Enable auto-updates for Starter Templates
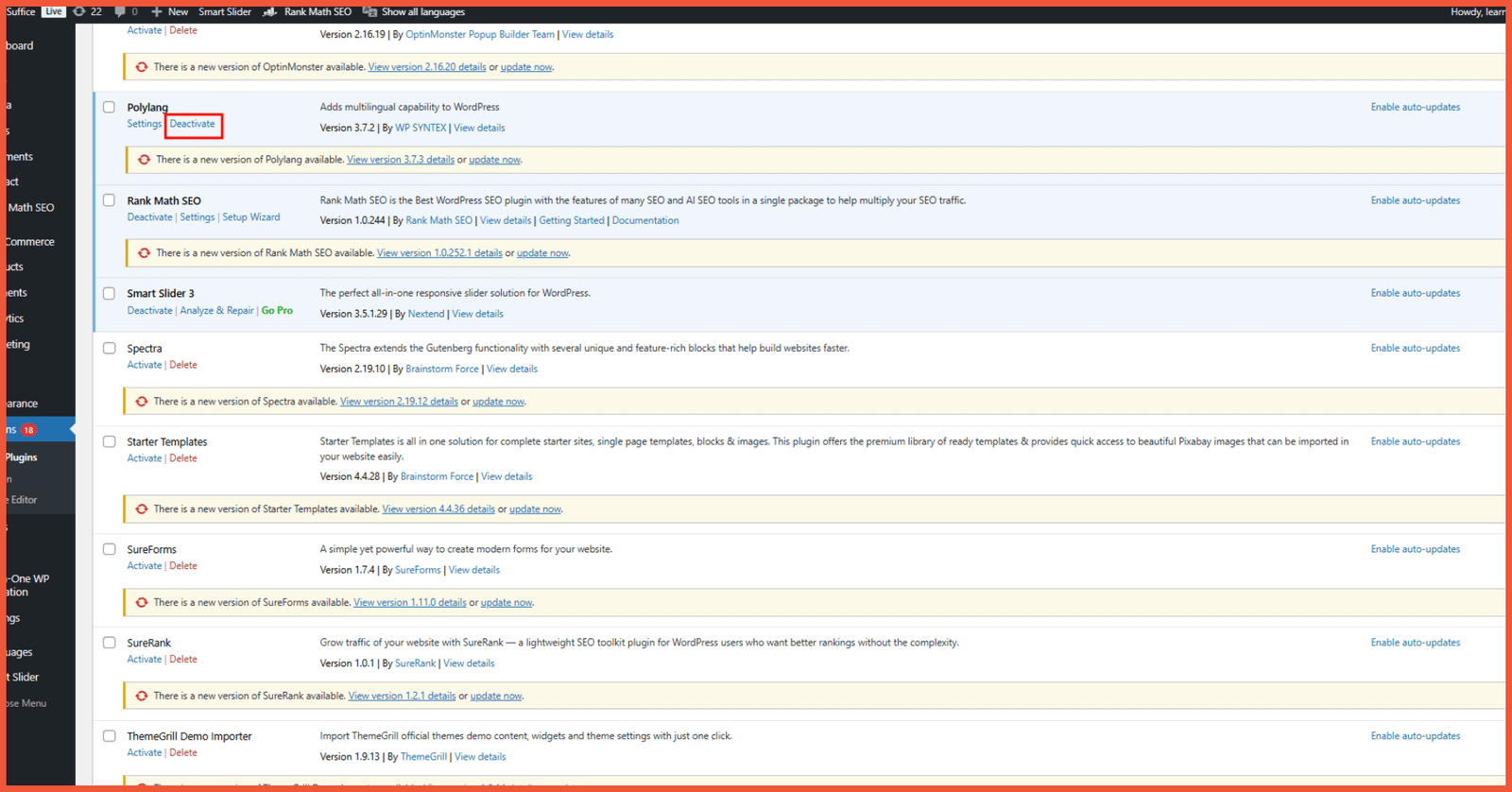 [x=1416, y=441]
